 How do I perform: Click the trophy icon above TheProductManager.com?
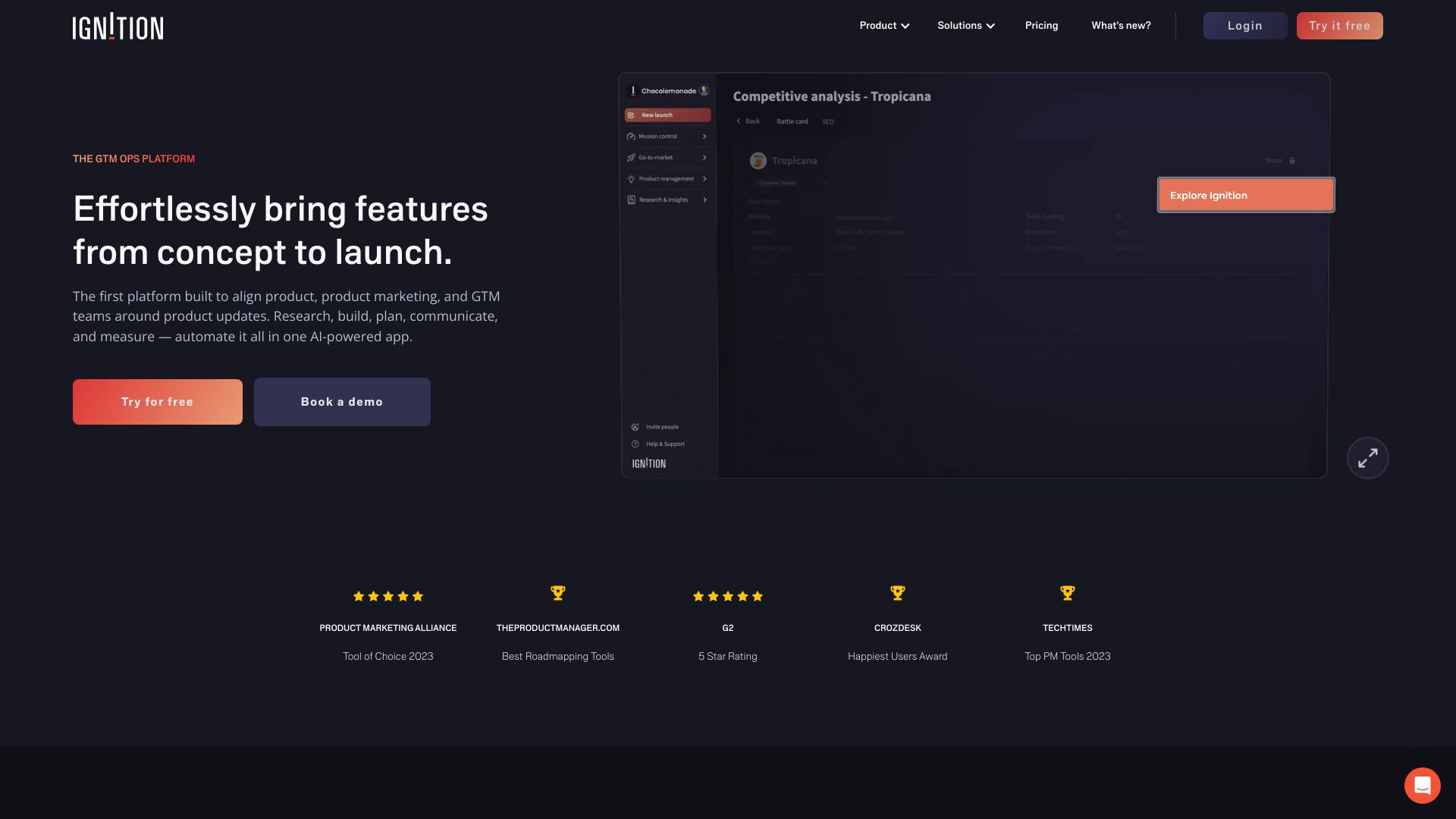click(557, 593)
